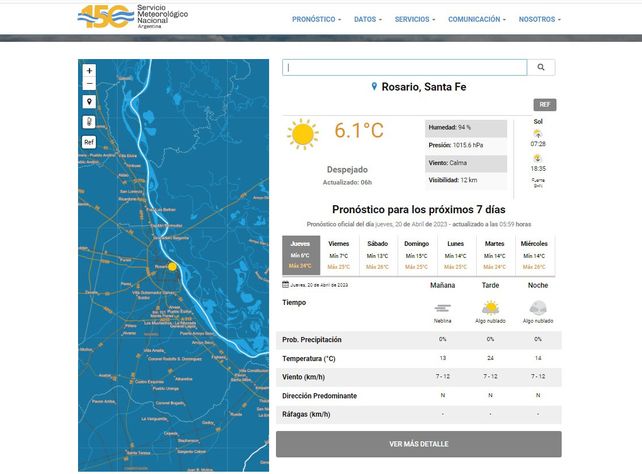The image size is (642, 474).
Task: Click the Dirección Predominante row label
Action: [x=319, y=396]
